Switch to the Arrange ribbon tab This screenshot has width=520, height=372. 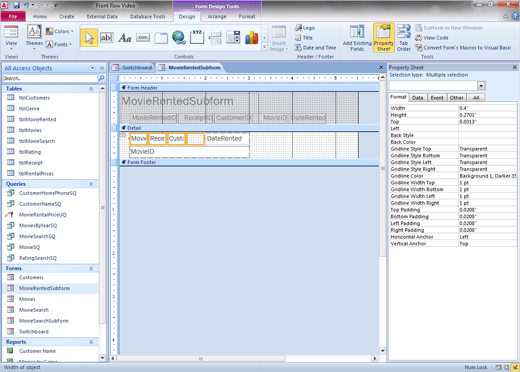tap(217, 16)
